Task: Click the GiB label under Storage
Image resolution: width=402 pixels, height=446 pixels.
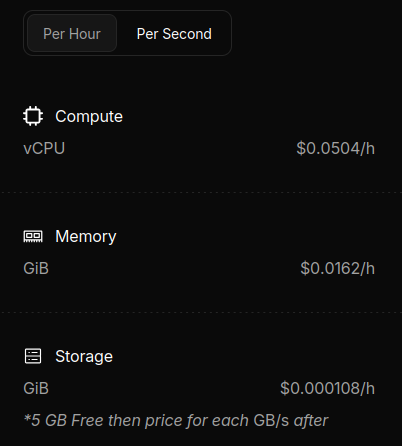Action: click(36, 388)
